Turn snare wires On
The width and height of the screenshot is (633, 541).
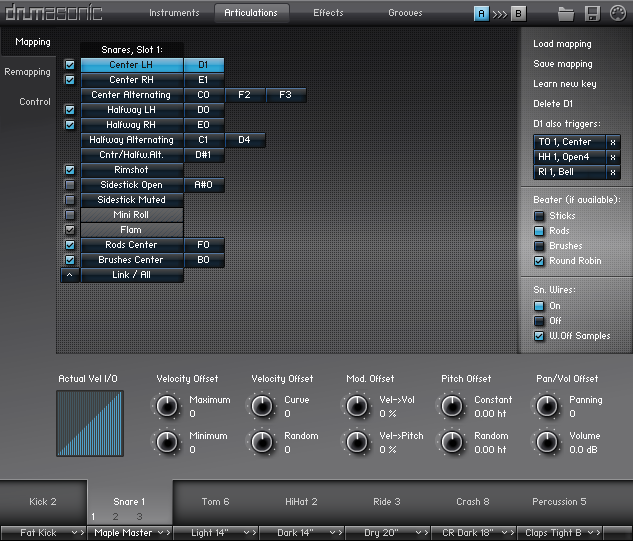click(x=539, y=306)
